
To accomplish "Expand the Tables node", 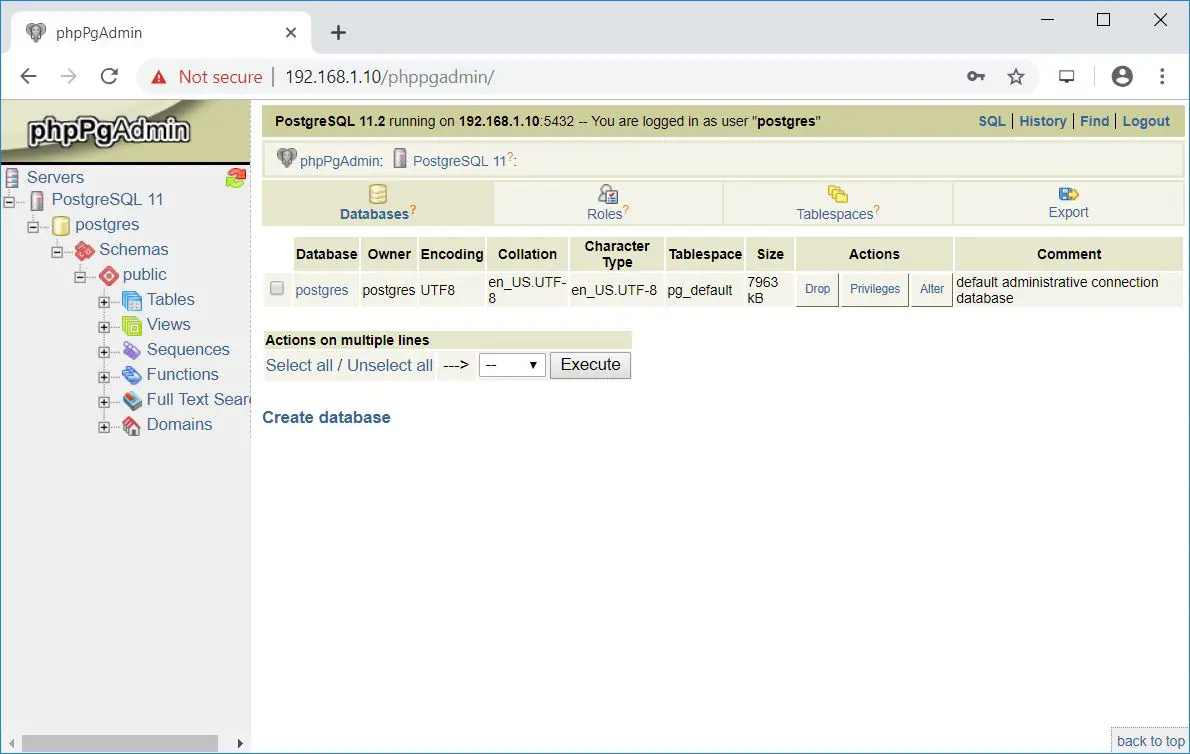I will (x=104, y=302).
